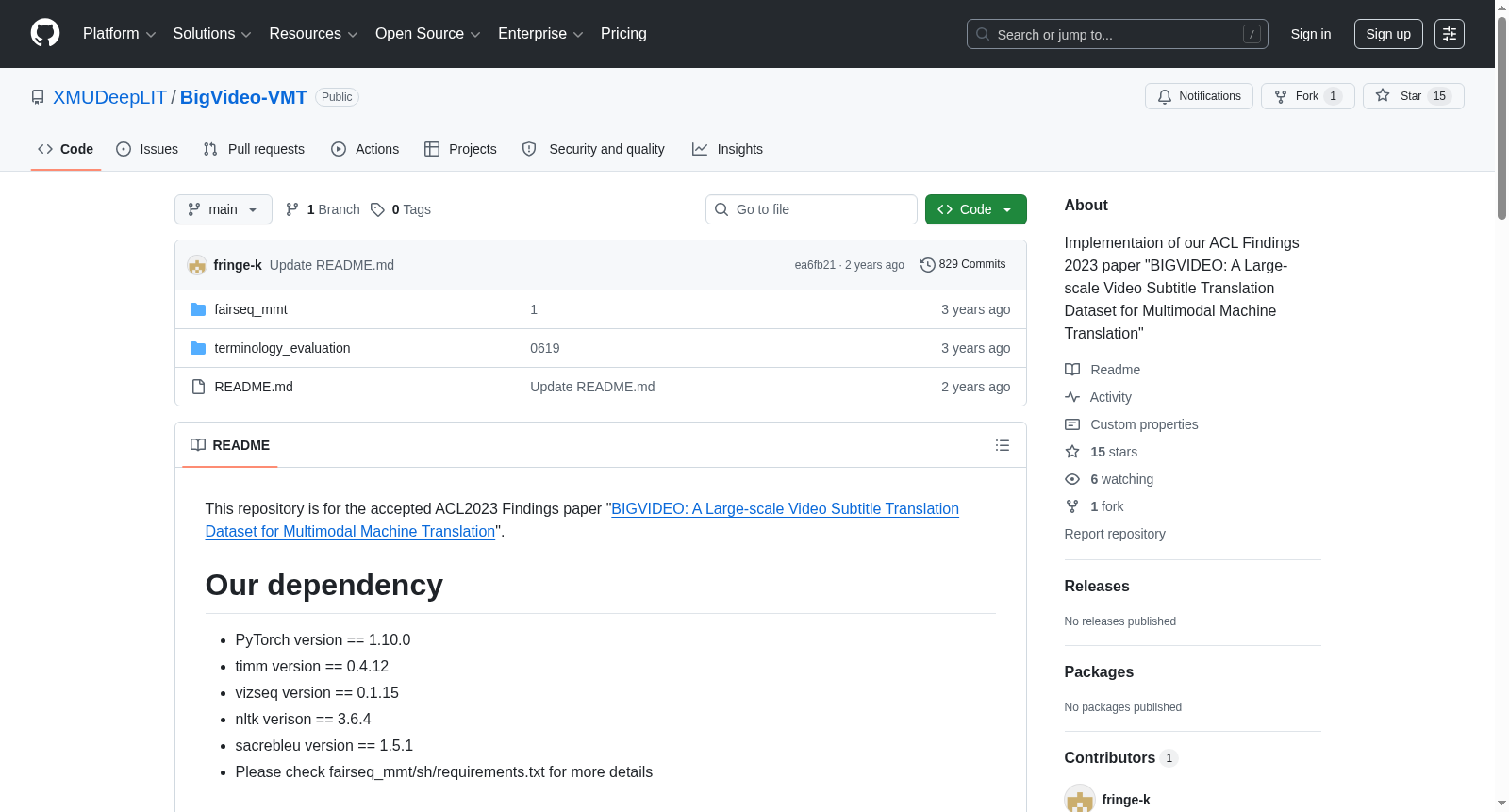Expand the Solutions menu
Viewport: 1509px width, 812px height.
(212, 34)
